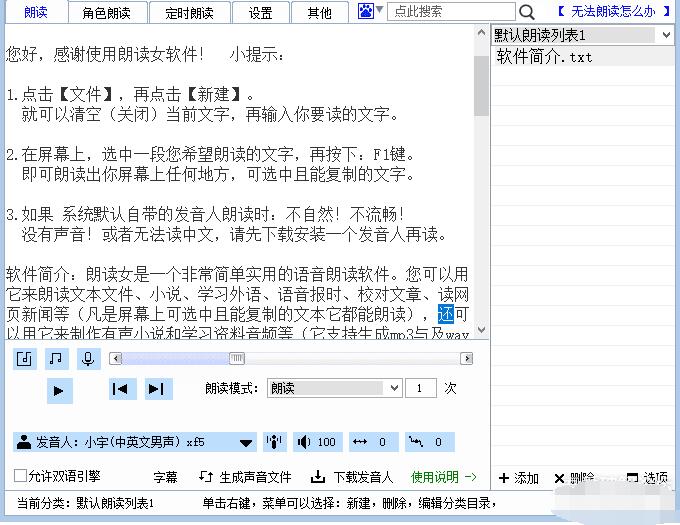Open the 发音人 voice selector dropdown
Viewport: 680px width, 525px height.
[134, 442]
